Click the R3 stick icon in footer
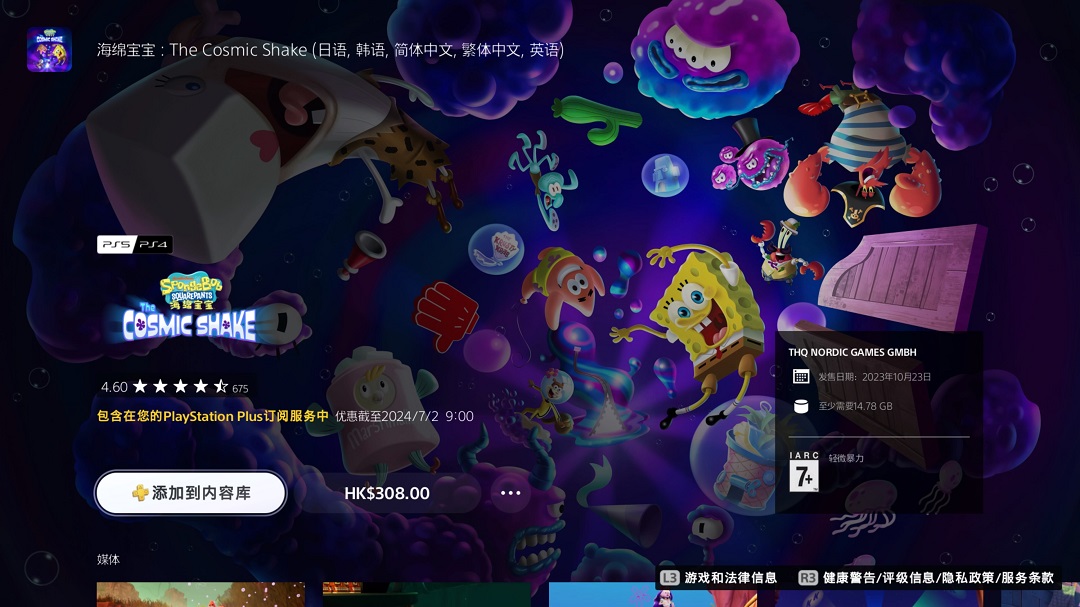 tap(808, 578)
